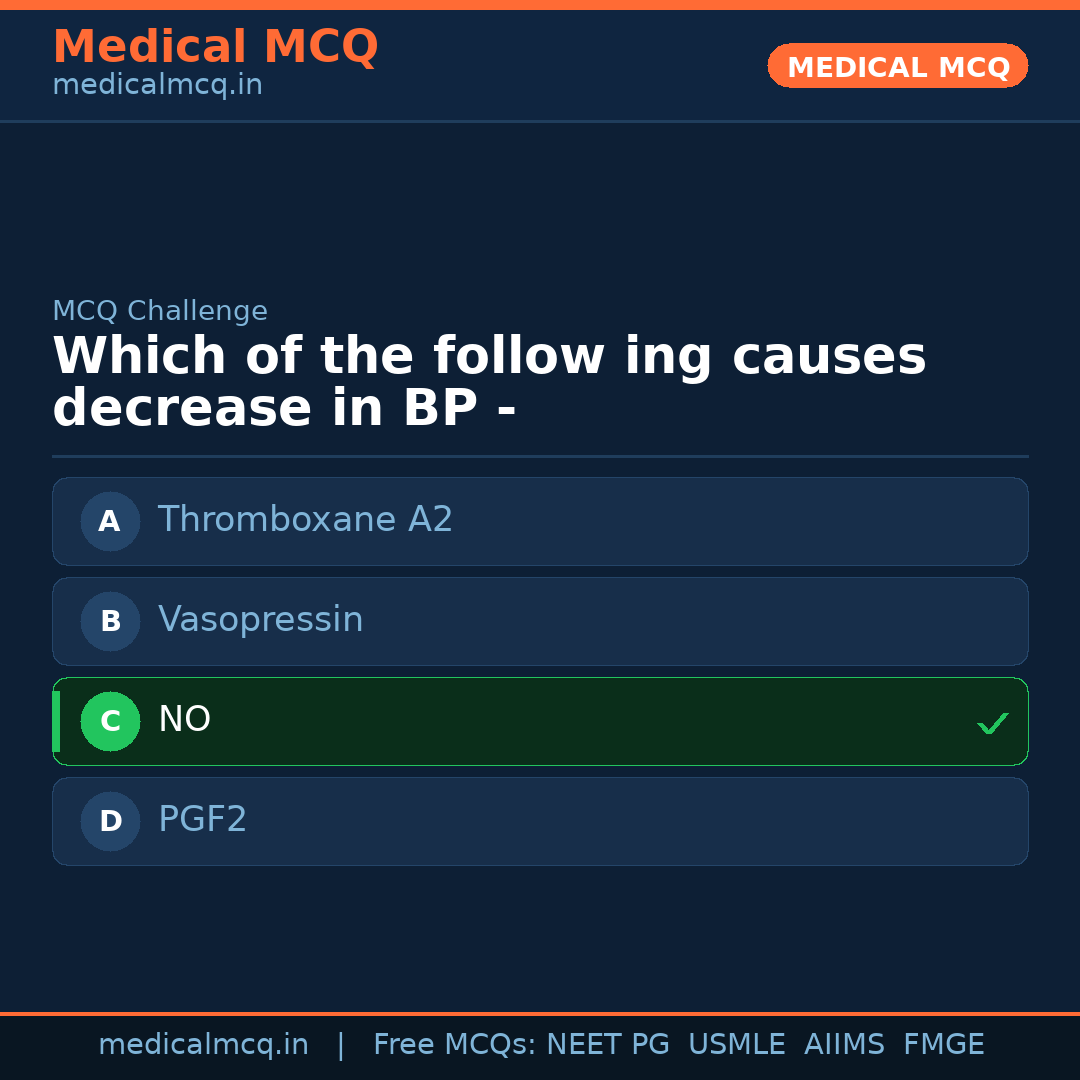
Task: Open the USMLE section
Action: (737, 1044)
